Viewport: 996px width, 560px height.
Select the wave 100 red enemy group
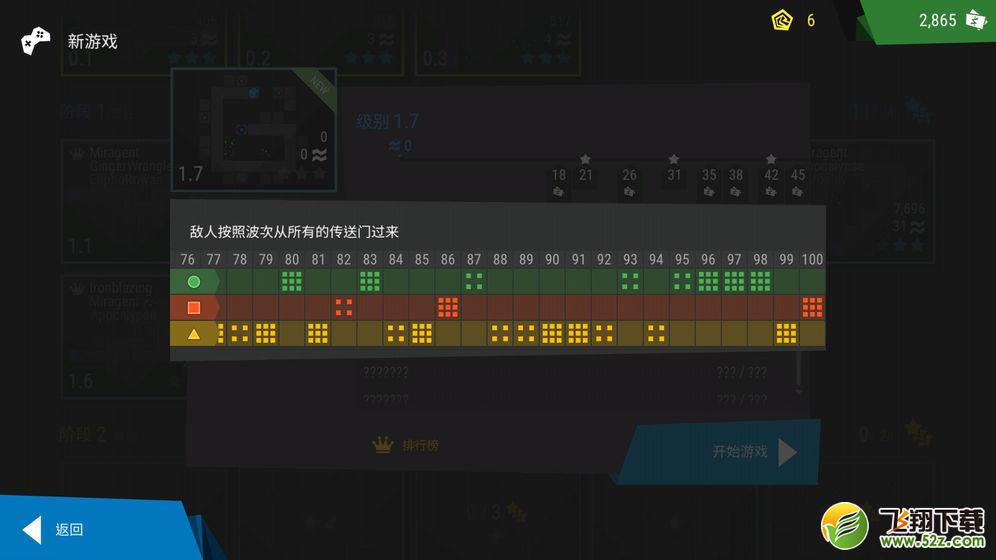(812, 308)
